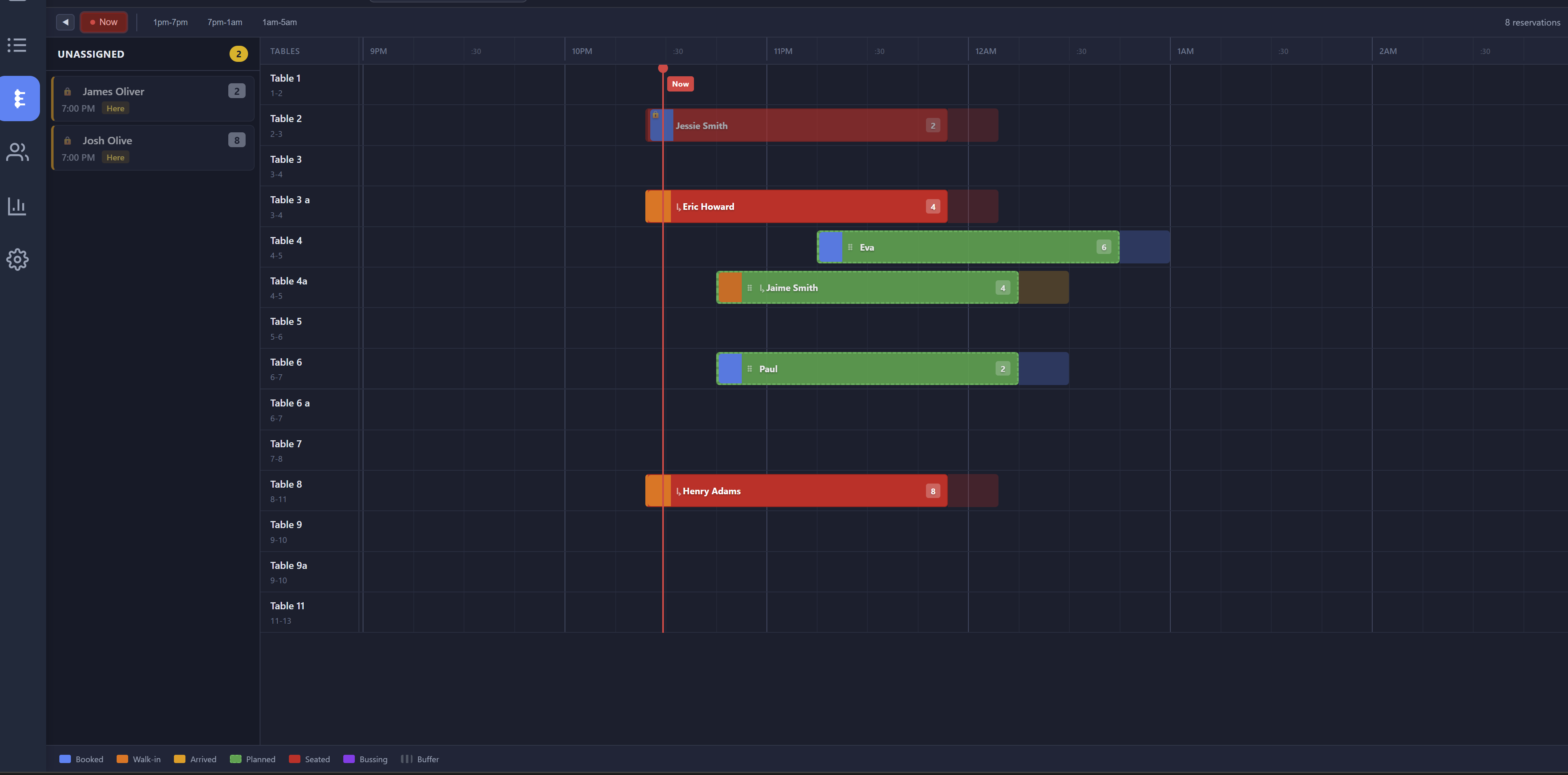This screenshot has height=775, width=1568.
Task: Click the Bussing legend color swatch
Action: 349,759
